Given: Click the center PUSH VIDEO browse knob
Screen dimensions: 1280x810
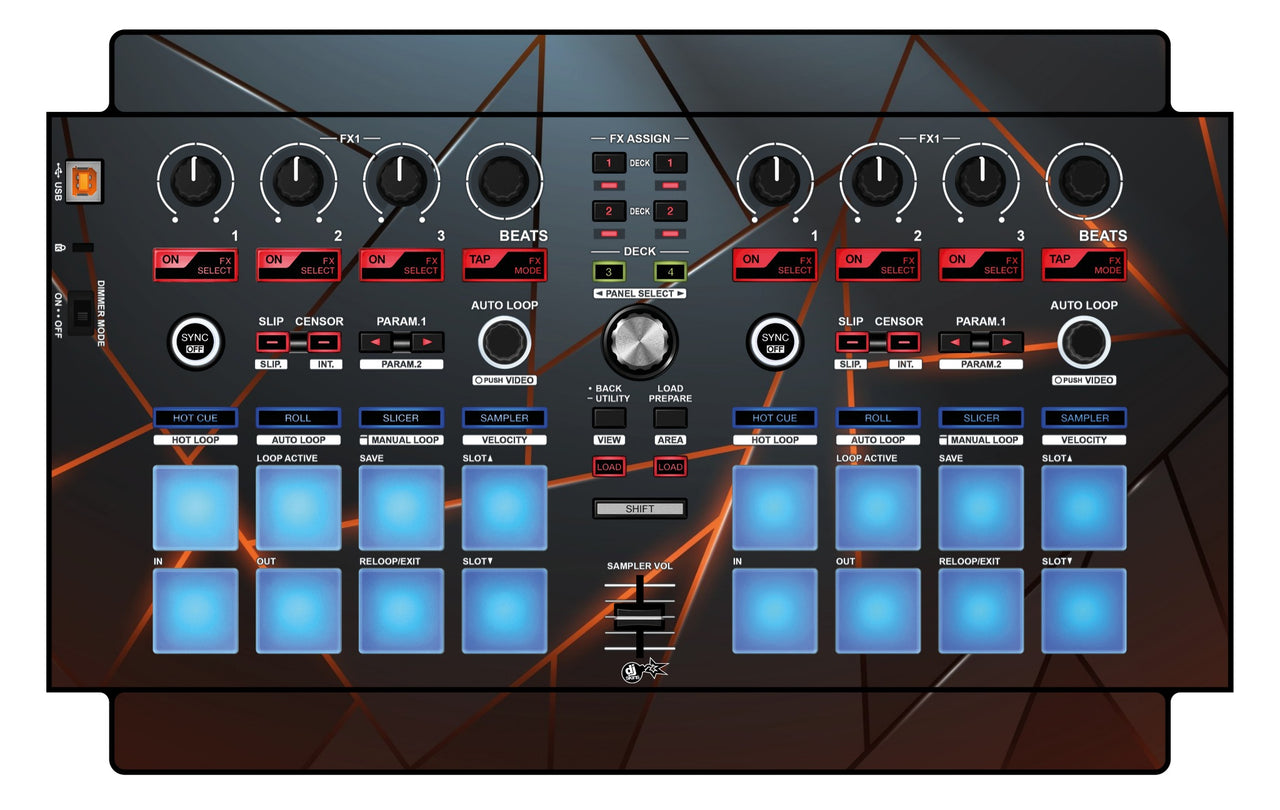Looking at the screenshot, I should 640,340.
